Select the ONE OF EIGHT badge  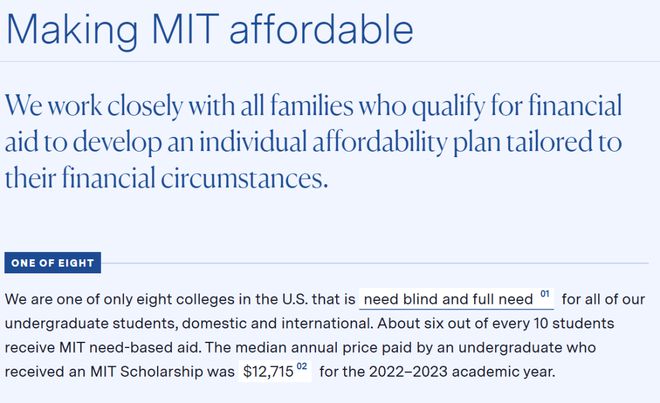(53, 263)
